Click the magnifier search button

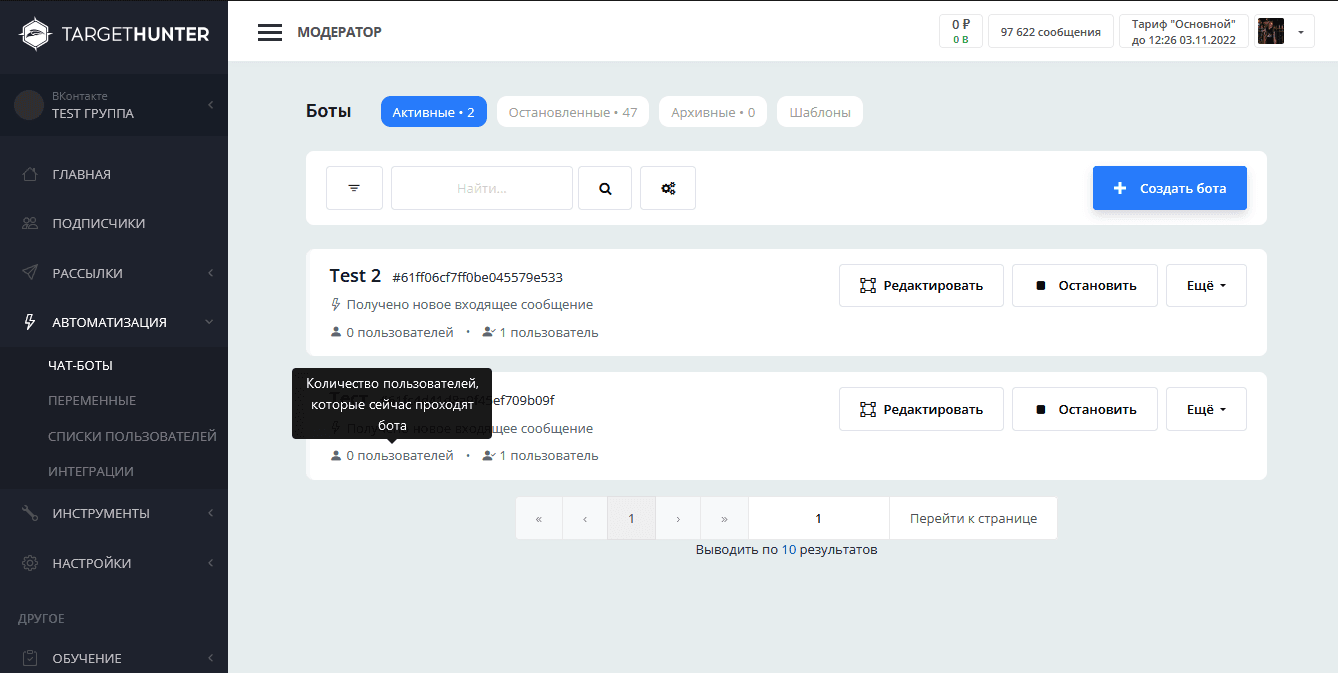click(x=605, y=188)
